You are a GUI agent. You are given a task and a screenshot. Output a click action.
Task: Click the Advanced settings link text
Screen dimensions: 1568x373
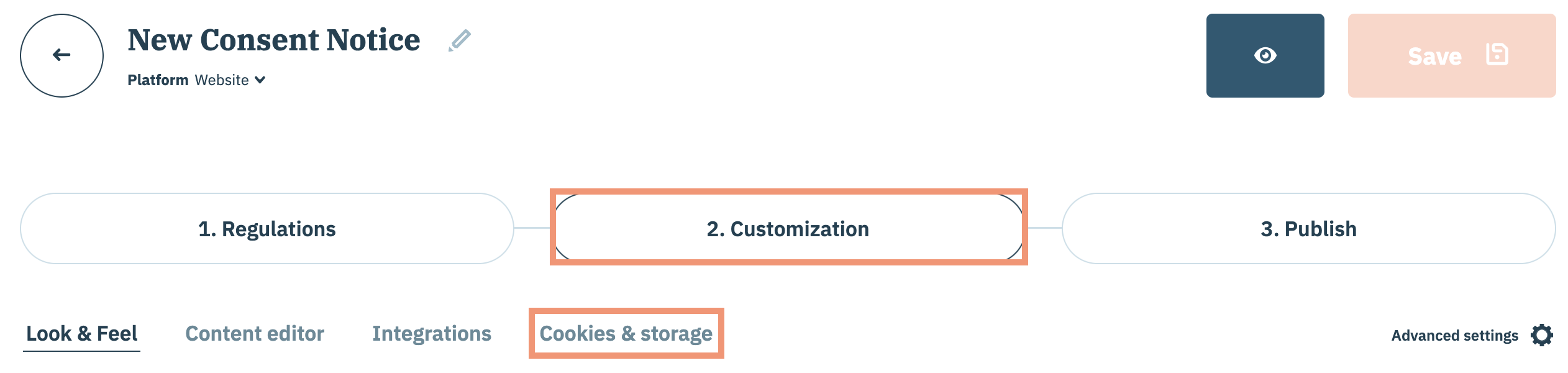pos(1454,336)
